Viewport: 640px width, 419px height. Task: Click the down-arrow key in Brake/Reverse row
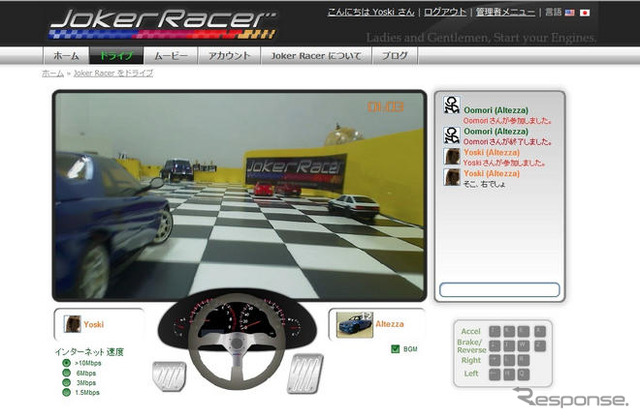pyautogui.click(x=495, y=346)
